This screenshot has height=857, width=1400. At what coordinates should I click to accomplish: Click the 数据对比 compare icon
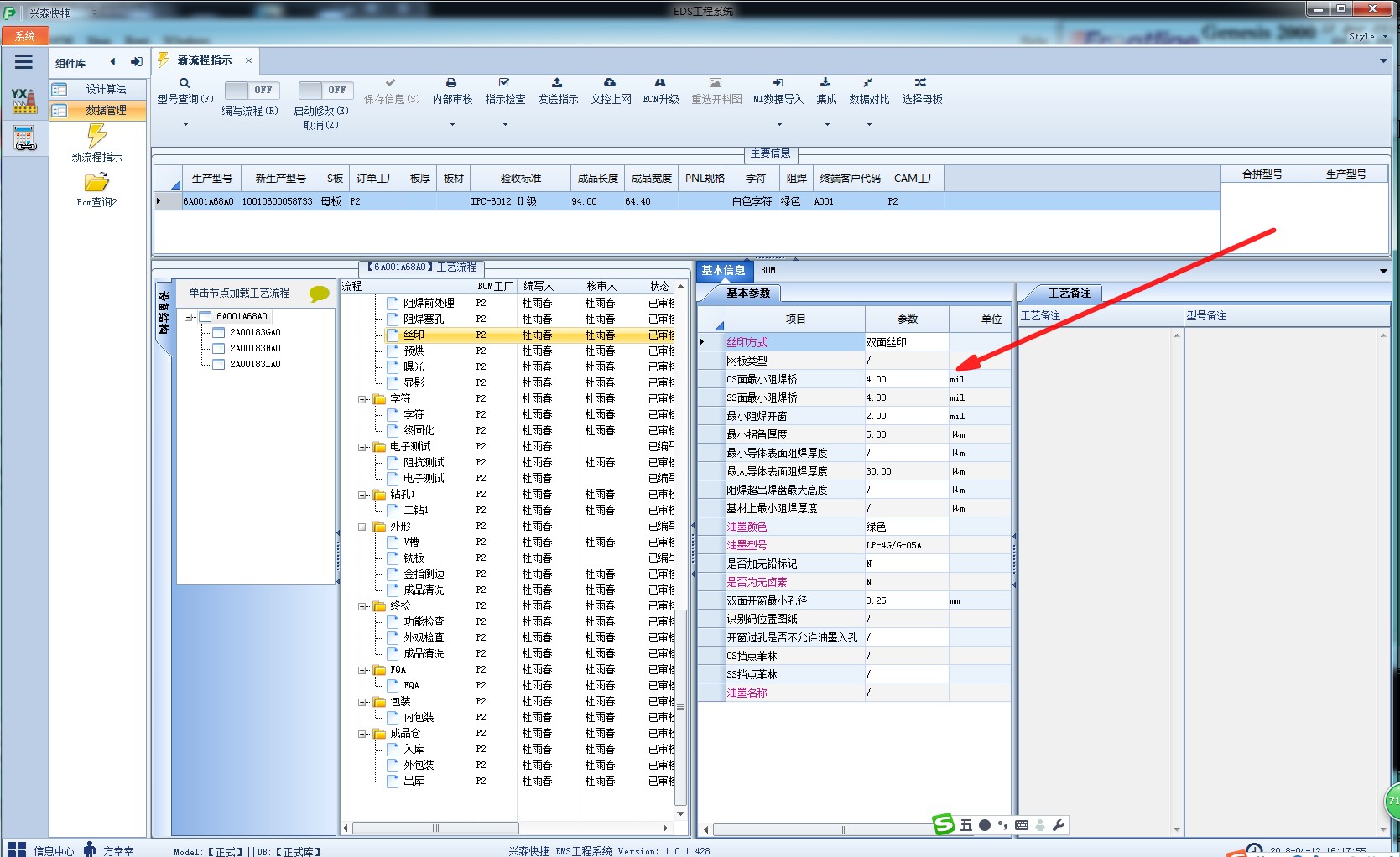pyautogui.click(x=868, y=83)
